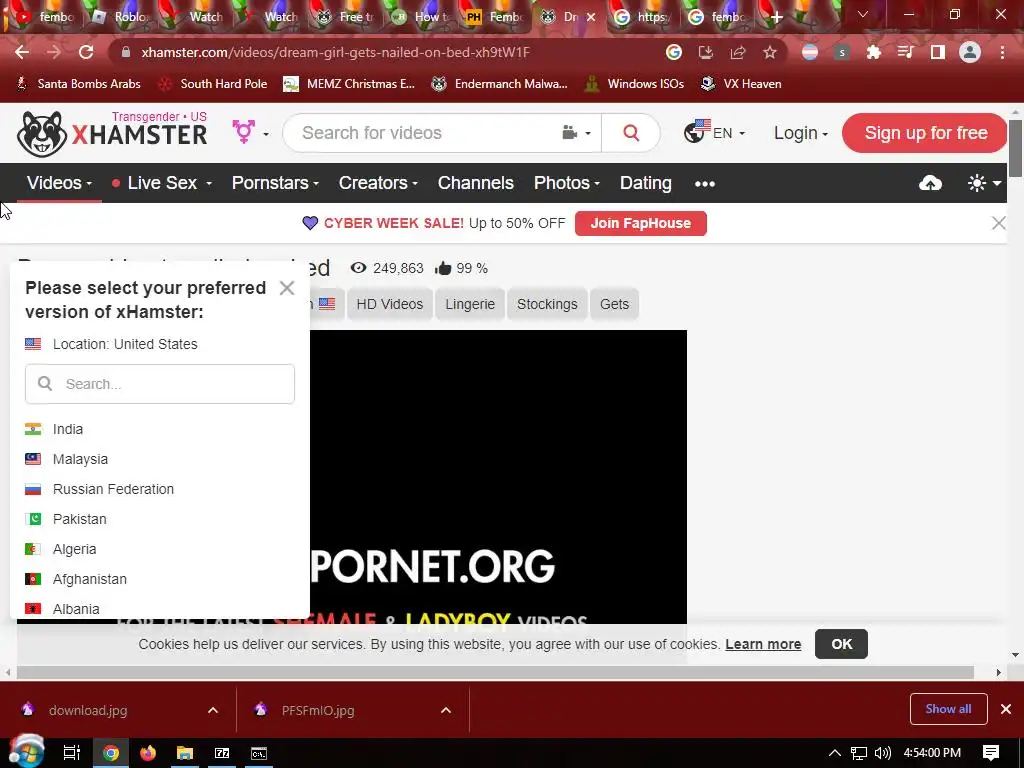Screen dimensions: 1024x768
Task: Open the EN language dropdown
Action: [x=714, y=133]
